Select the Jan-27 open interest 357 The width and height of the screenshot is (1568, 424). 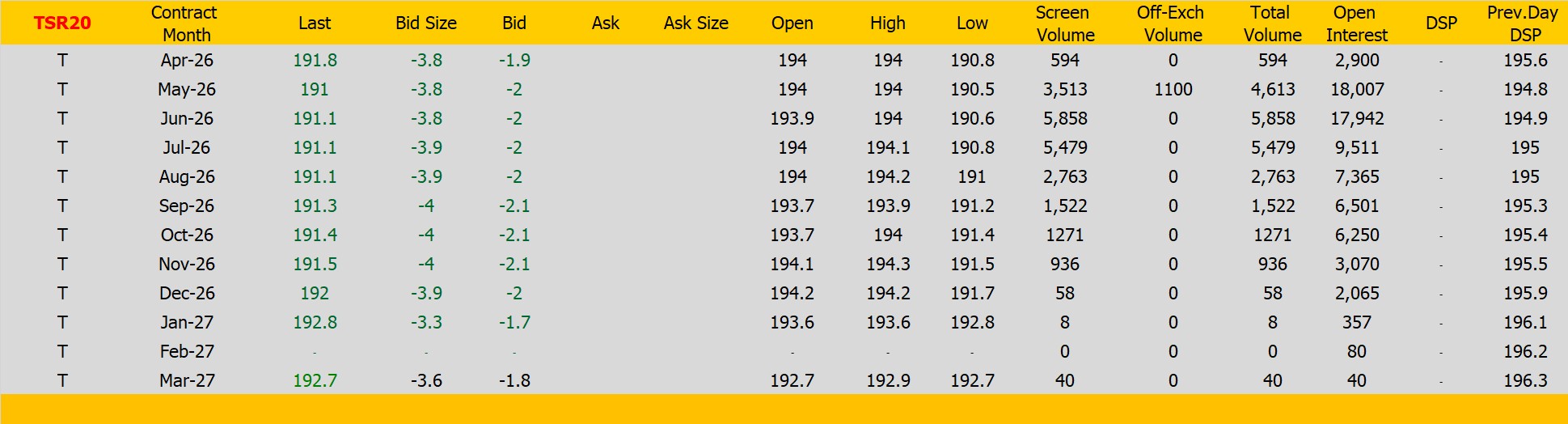(1356, 323)
